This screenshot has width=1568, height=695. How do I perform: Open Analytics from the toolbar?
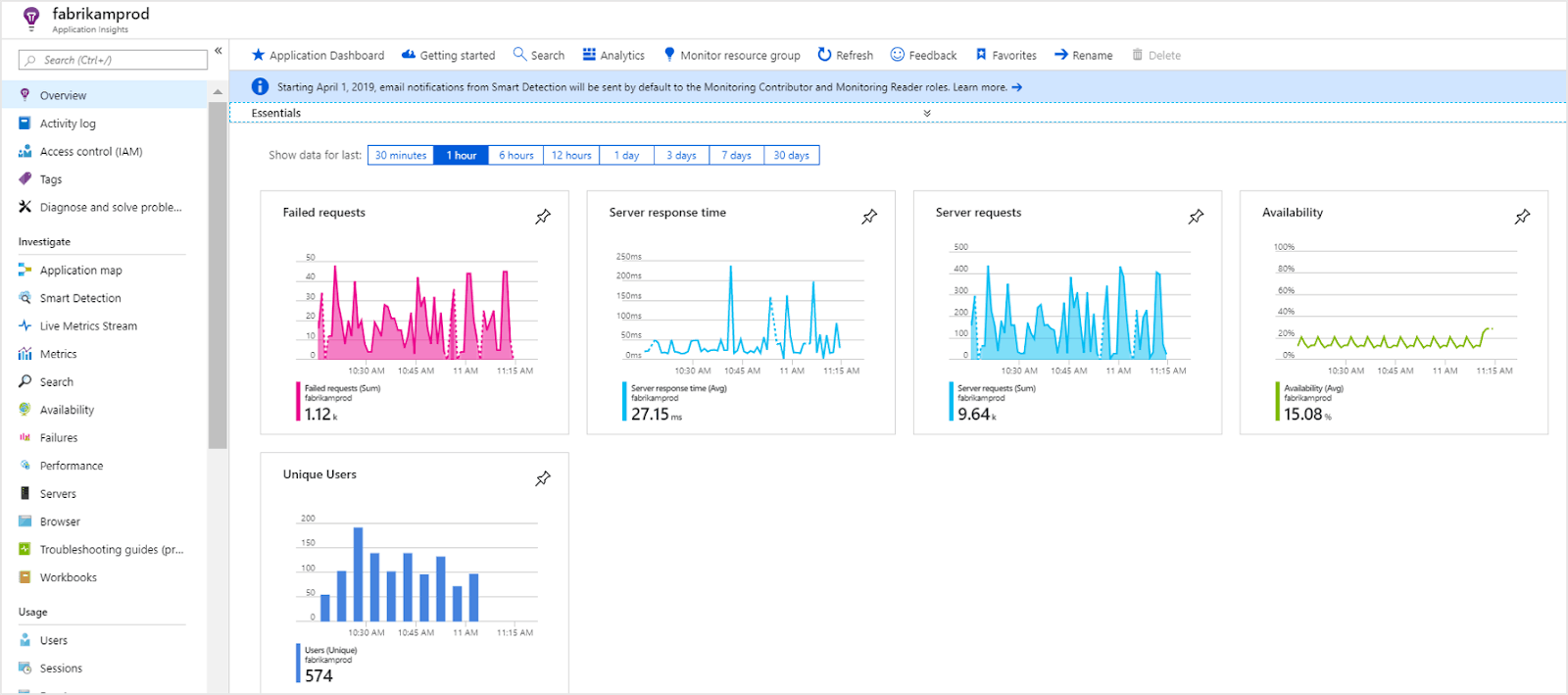point(613,55)
